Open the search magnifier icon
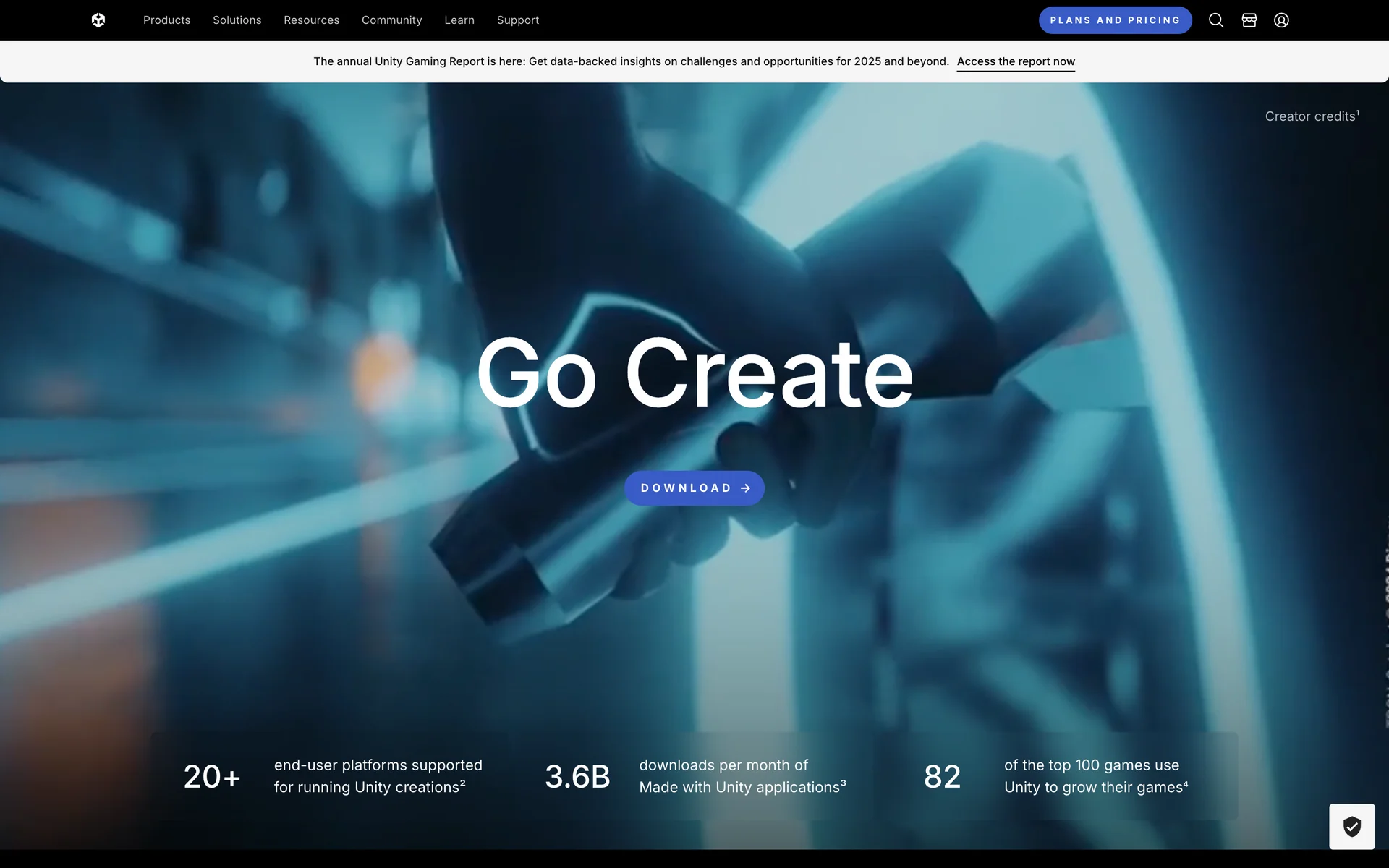1389x868 pixels. pos(1216,20)
